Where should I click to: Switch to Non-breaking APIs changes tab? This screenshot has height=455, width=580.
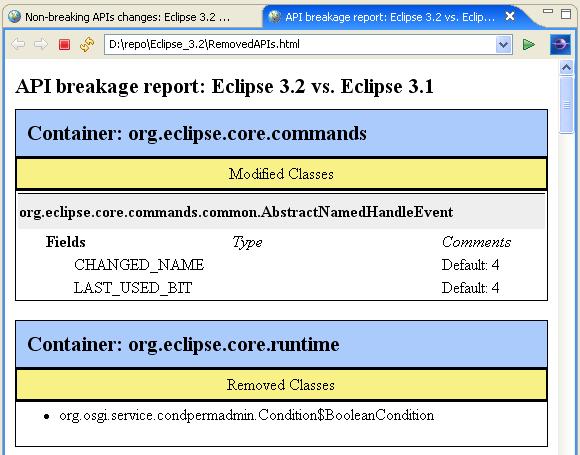click(x=127, y=17)
